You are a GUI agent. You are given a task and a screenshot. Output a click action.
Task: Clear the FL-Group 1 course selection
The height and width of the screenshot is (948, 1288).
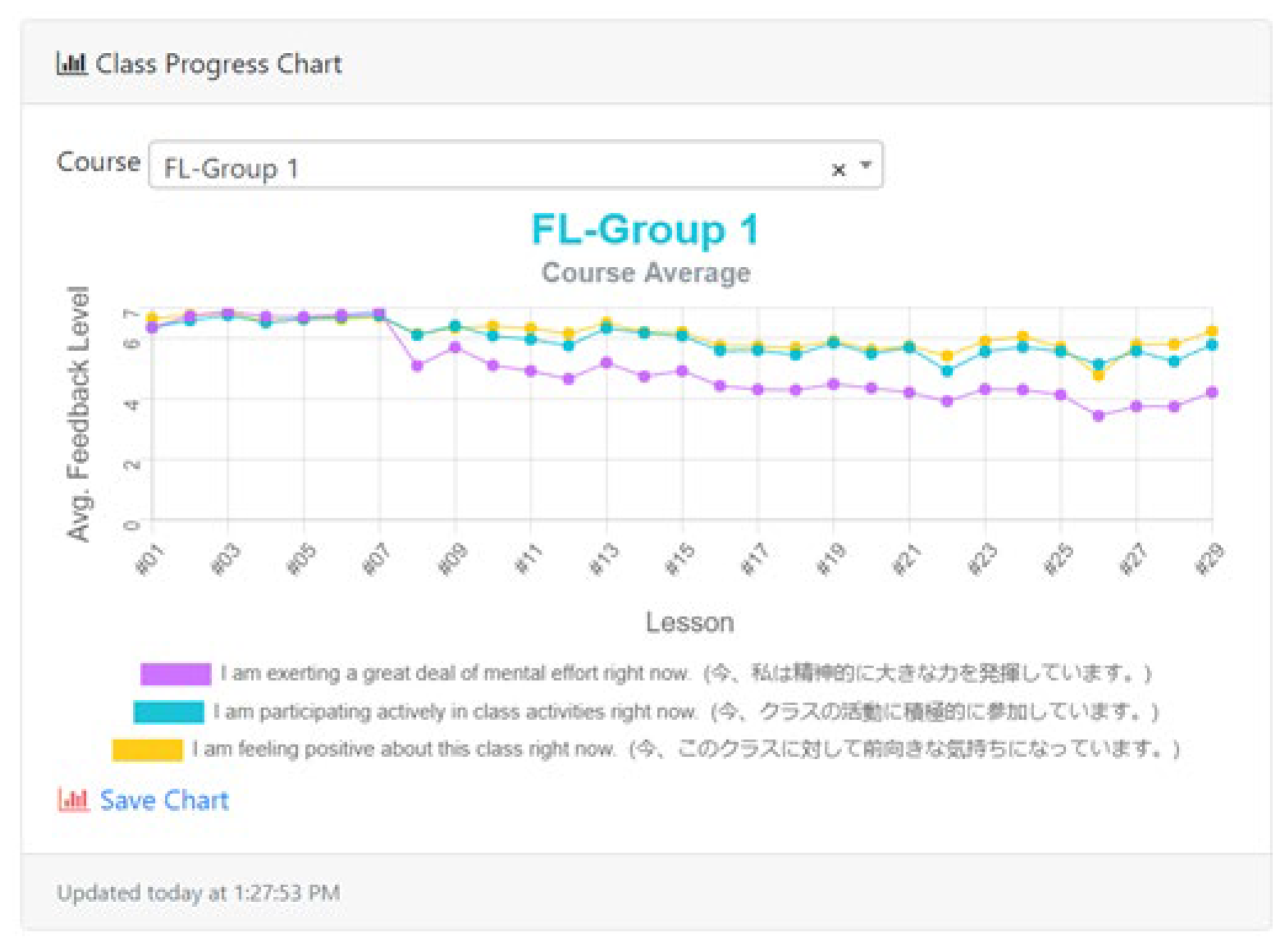(x=838, y=169)
